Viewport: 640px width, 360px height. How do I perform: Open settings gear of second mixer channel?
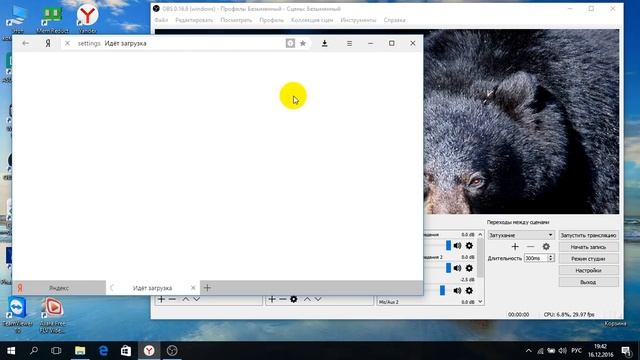point(469,268)
